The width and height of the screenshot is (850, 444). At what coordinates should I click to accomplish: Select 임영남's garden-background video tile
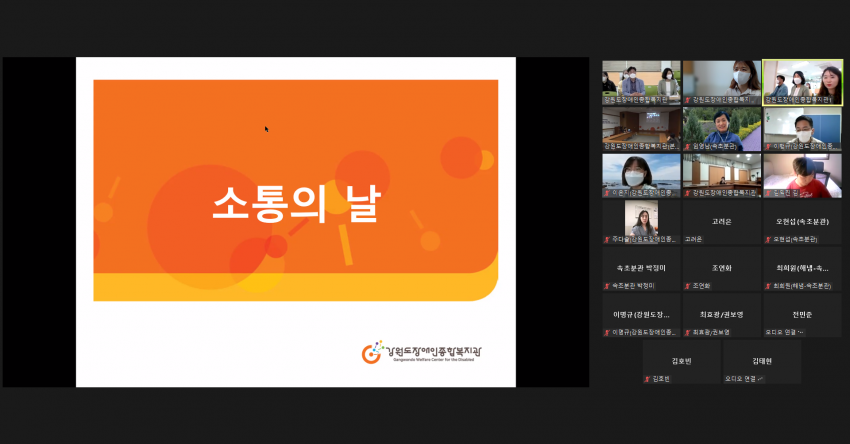pyautogui.click(x=722, y=129)
